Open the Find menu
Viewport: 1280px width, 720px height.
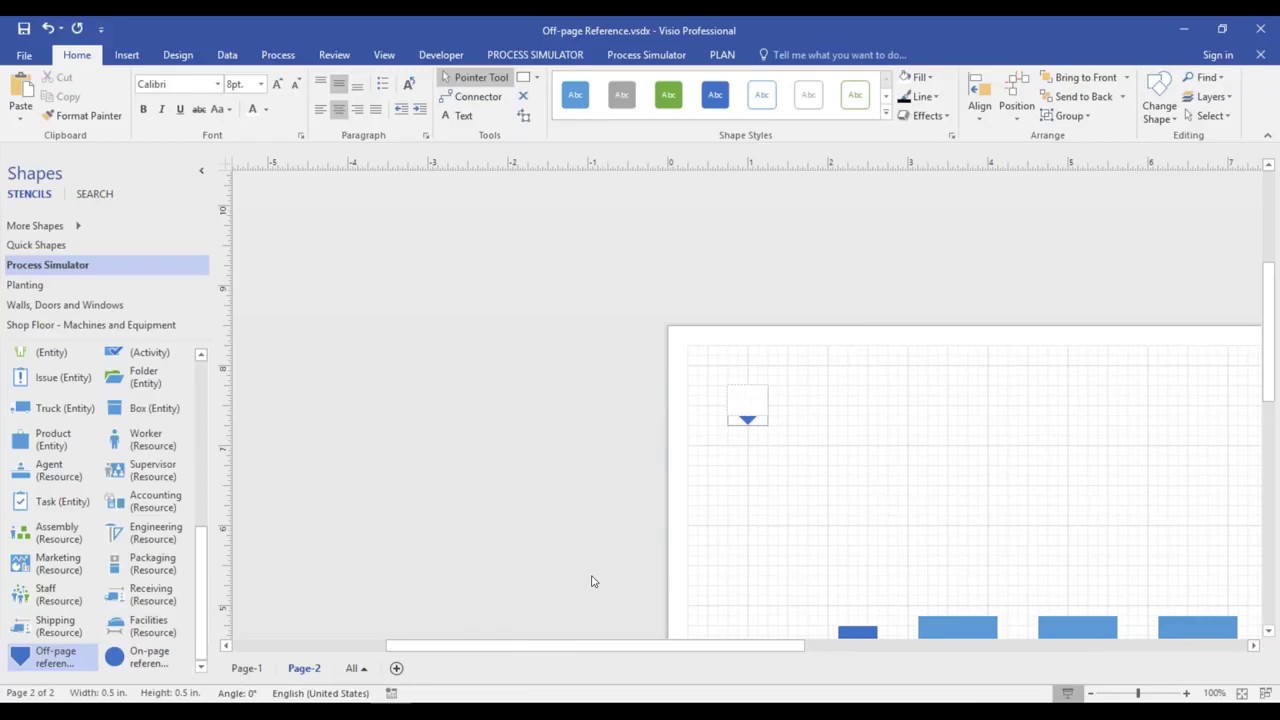click(1203, 77)
